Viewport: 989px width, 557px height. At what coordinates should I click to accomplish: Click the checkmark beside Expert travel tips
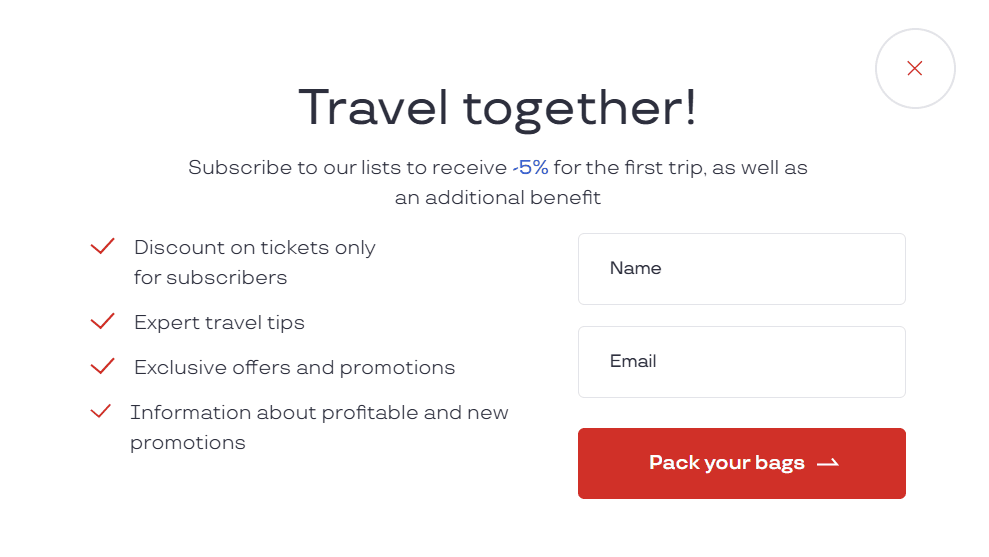(x=102, y=321)
